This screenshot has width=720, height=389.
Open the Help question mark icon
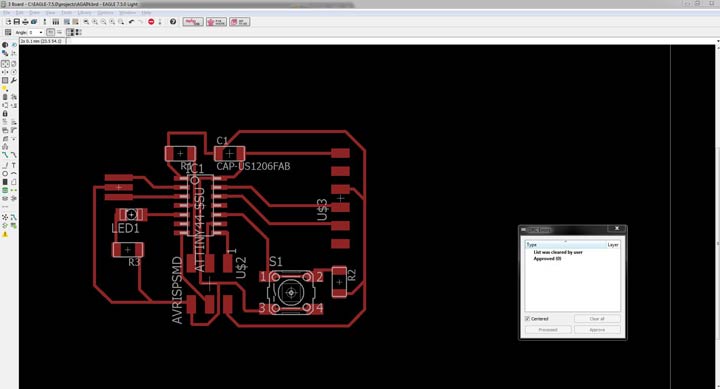click(x=173, y=22)
